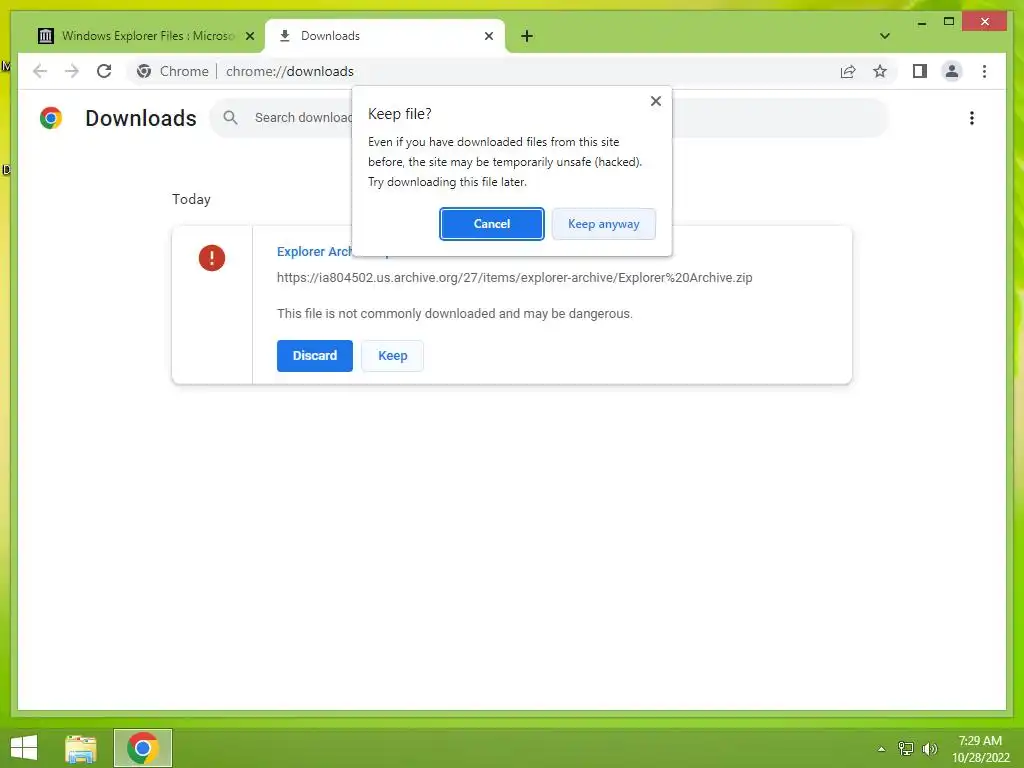Close the Downloads tab

click(488, 36)
